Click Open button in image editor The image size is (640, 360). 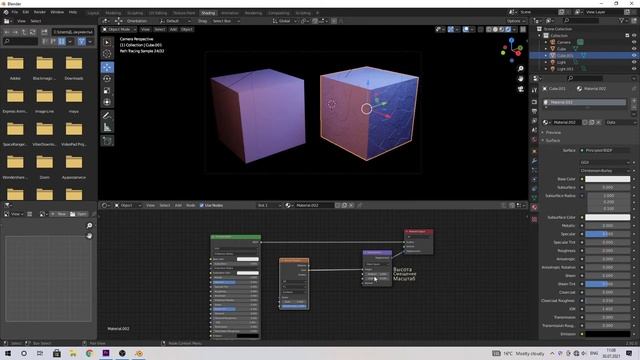tap(79, 214)
